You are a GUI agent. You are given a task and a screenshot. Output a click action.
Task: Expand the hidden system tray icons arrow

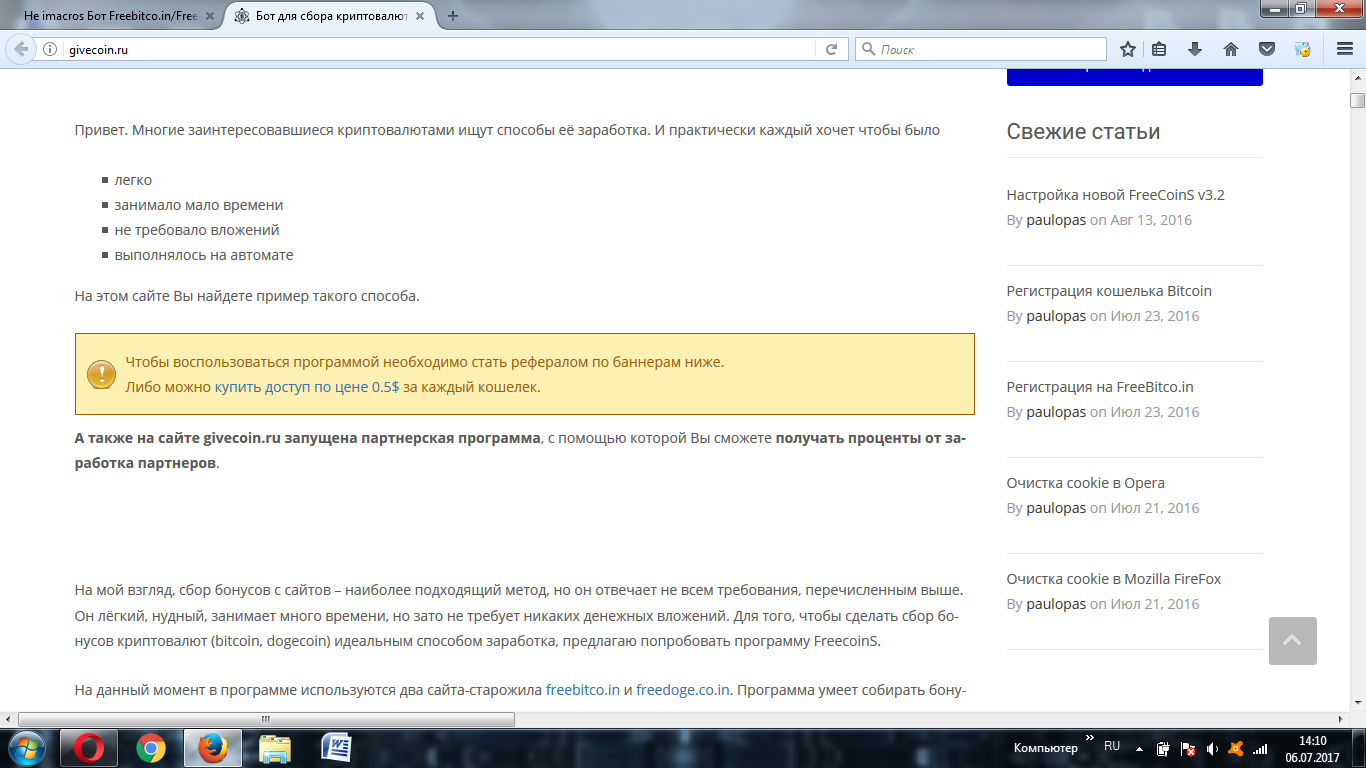(1141, 748)
